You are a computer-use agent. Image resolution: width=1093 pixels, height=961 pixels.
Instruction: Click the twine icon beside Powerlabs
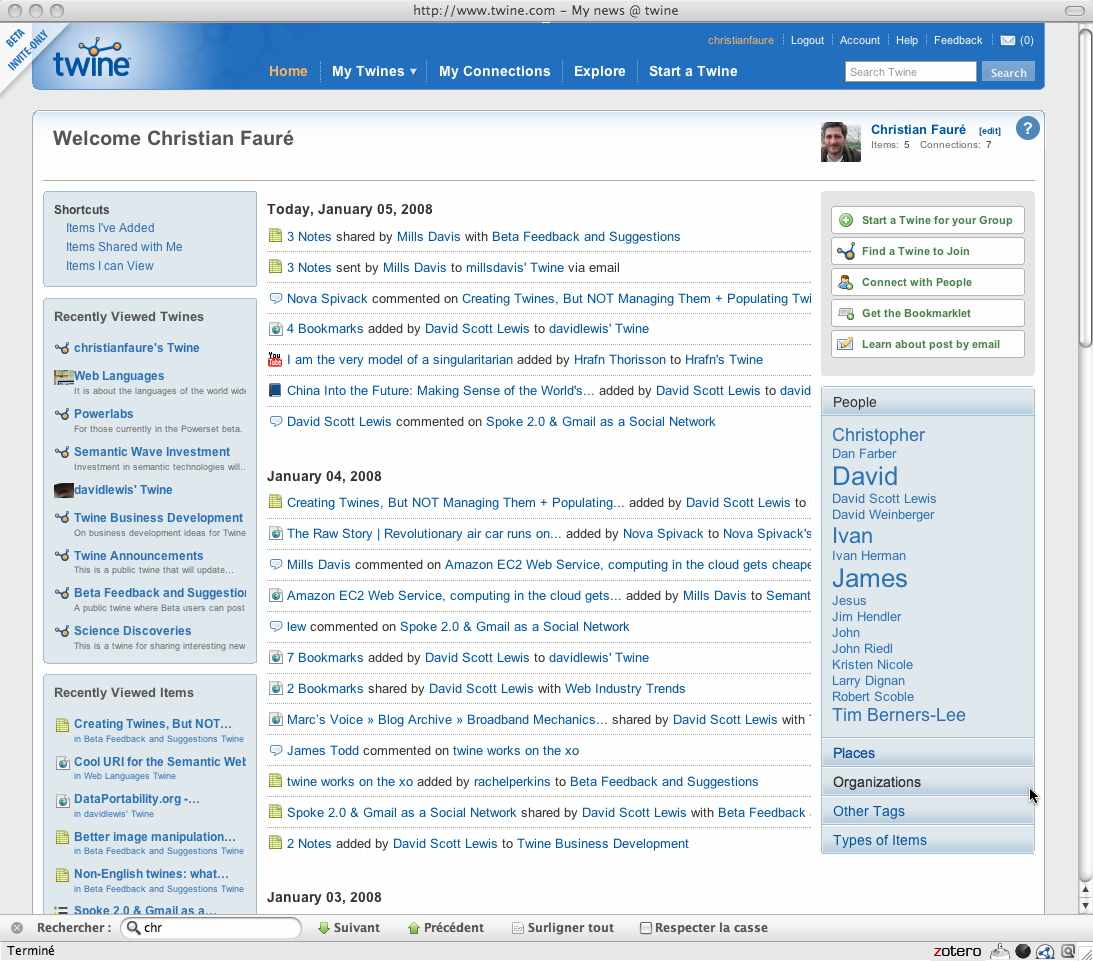pyautogui.click(x=62, y=414)
